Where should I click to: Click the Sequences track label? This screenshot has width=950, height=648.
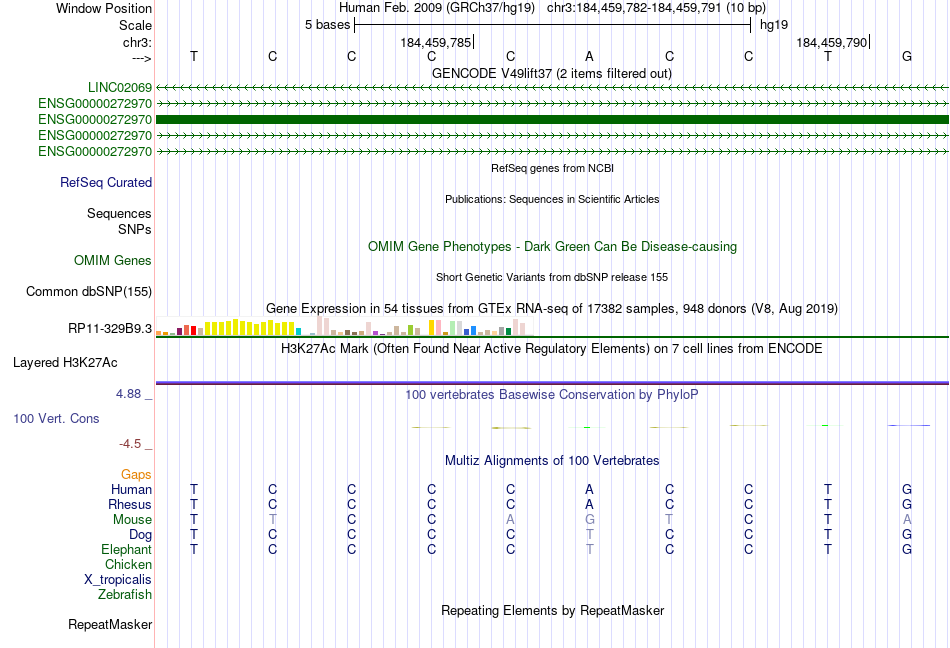click(119, 213)
